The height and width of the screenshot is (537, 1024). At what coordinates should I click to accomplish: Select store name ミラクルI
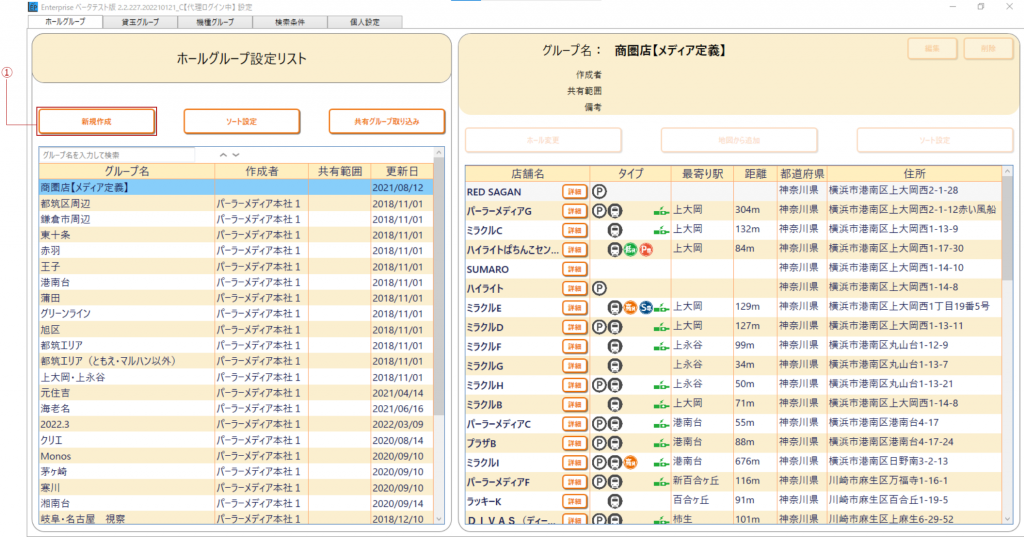tap(483, 463)
